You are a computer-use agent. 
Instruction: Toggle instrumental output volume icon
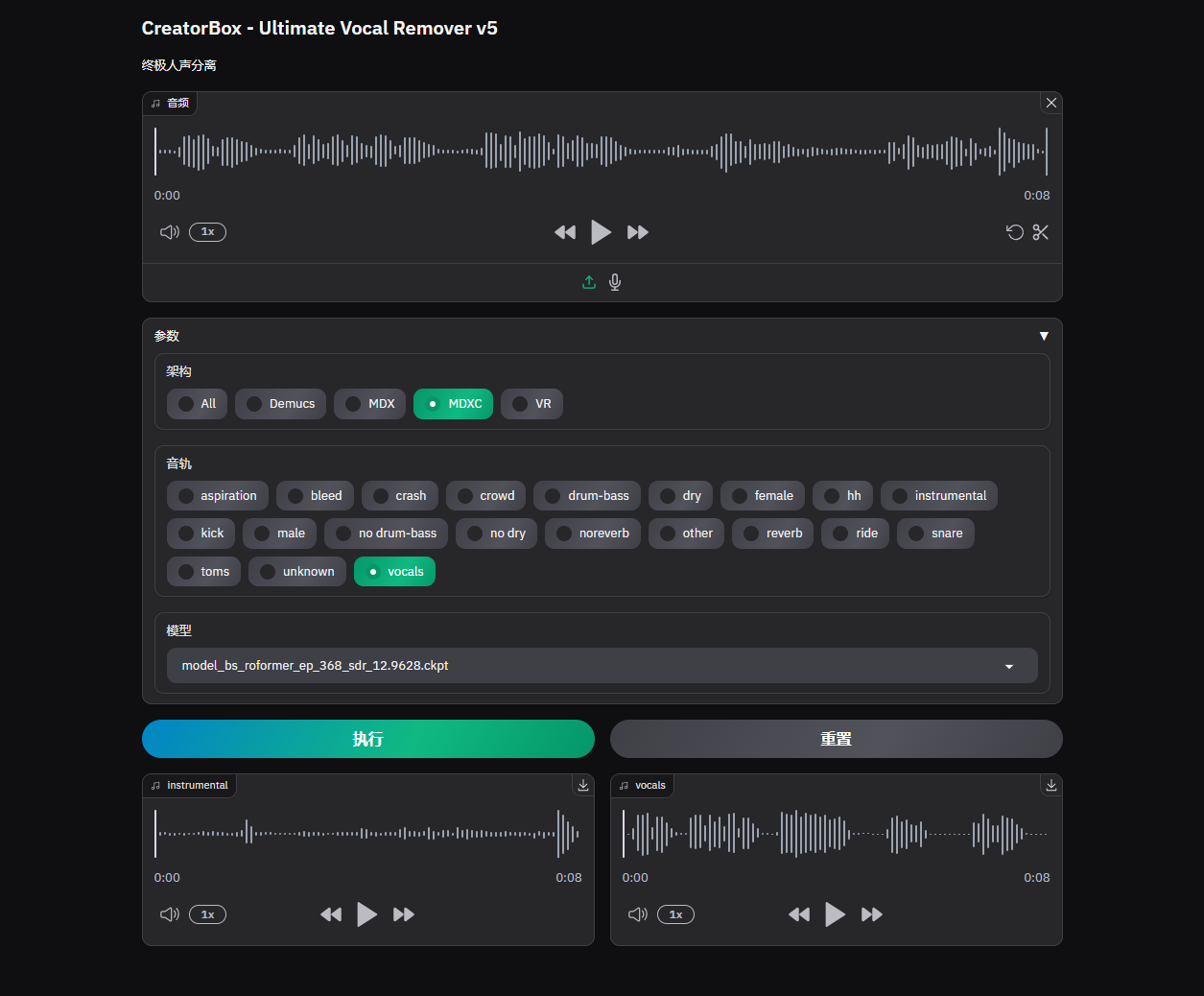(170, 914)
